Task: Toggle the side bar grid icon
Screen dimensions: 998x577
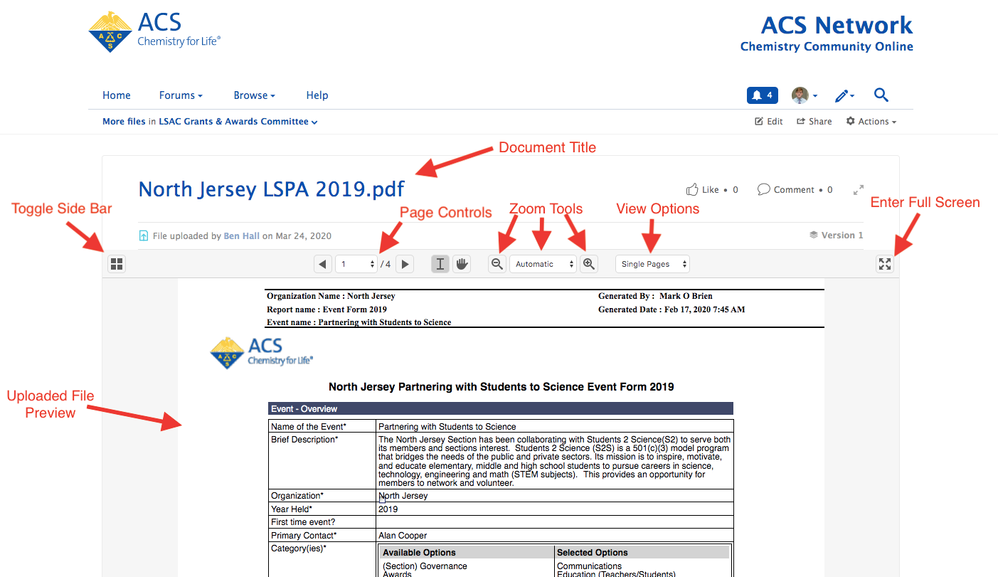Action: tap(116, 264)
